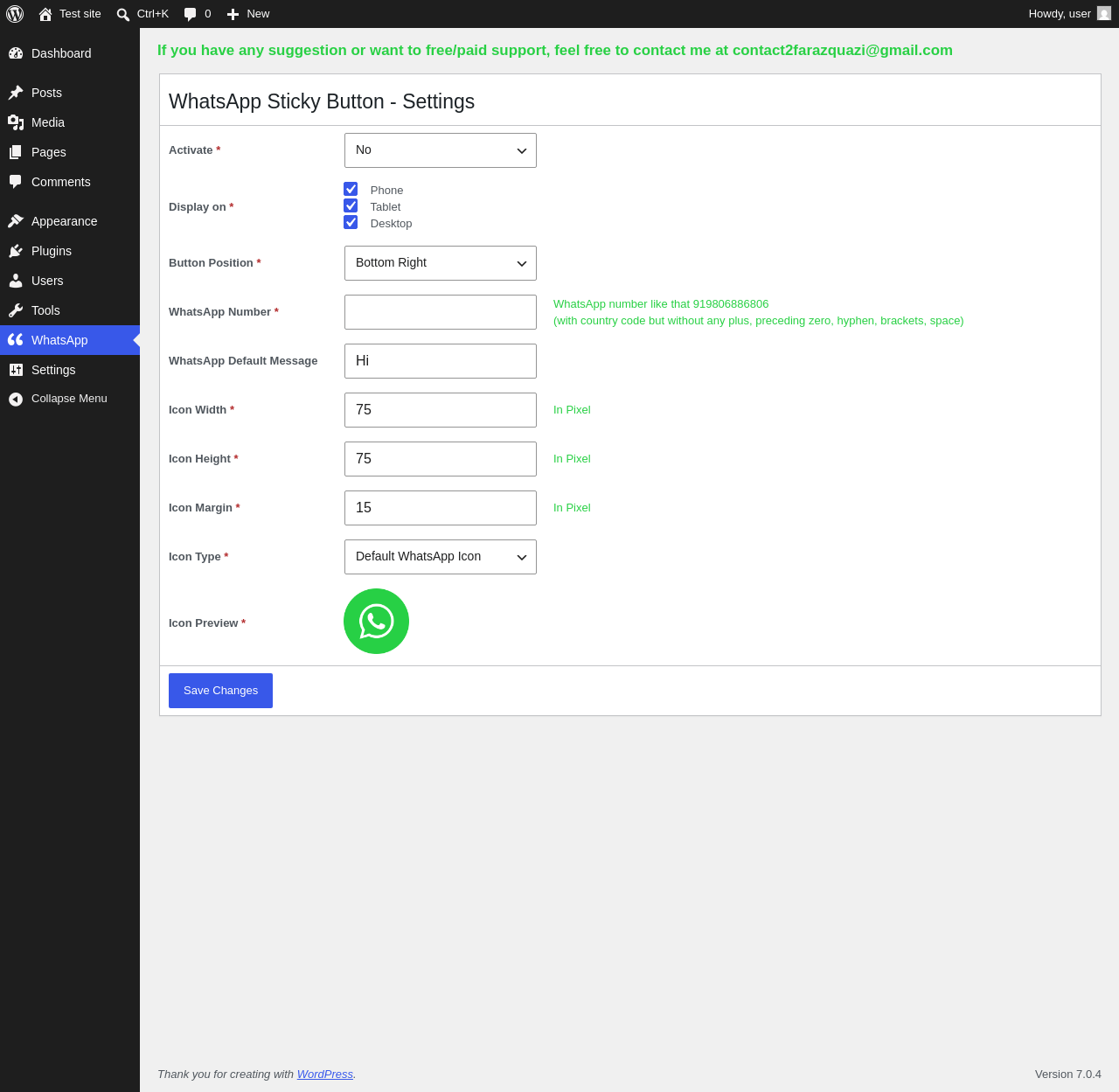
Task: Click the Collapse Menu arrow icon
Action: [16, 399]
